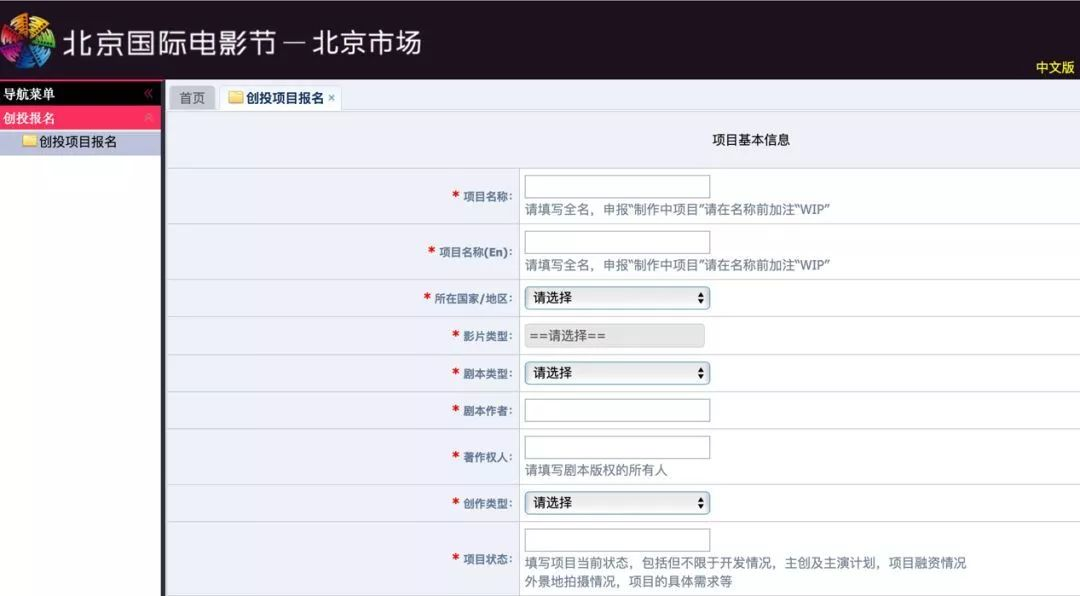Open the 剧本类型 dropdown

[x=617, y=373]
